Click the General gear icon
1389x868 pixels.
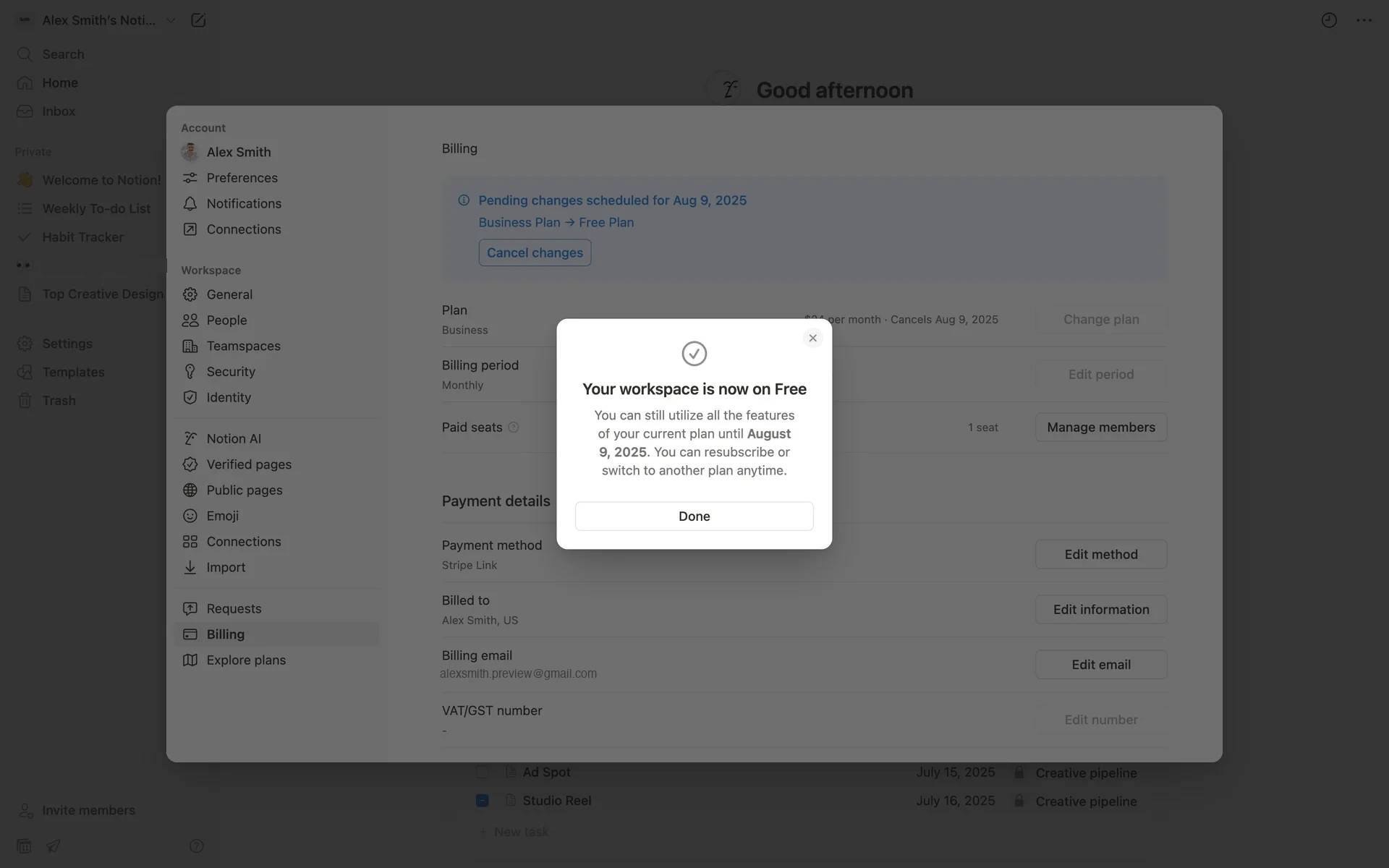[x=190, y=294]
